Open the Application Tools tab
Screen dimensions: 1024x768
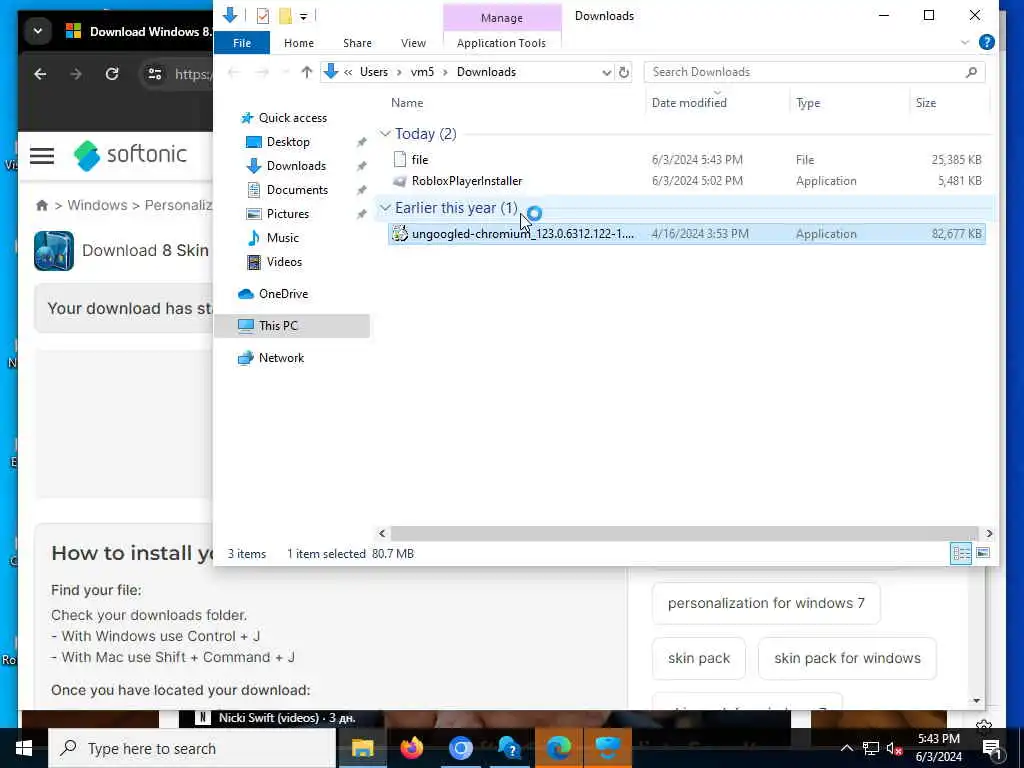[502, 43]
